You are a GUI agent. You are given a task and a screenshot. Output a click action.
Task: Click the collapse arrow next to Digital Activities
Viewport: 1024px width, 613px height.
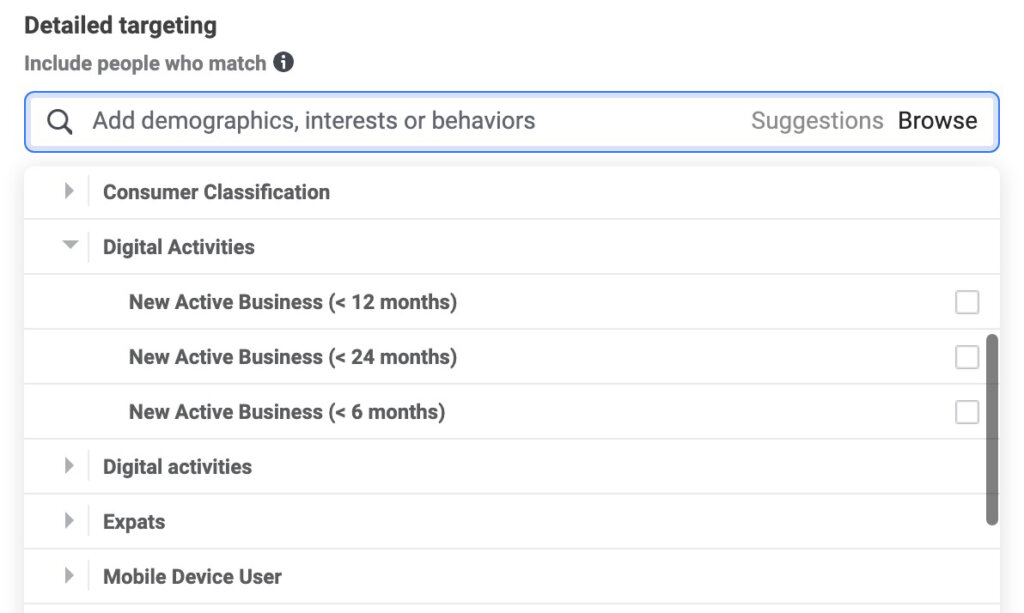(68, 246)
